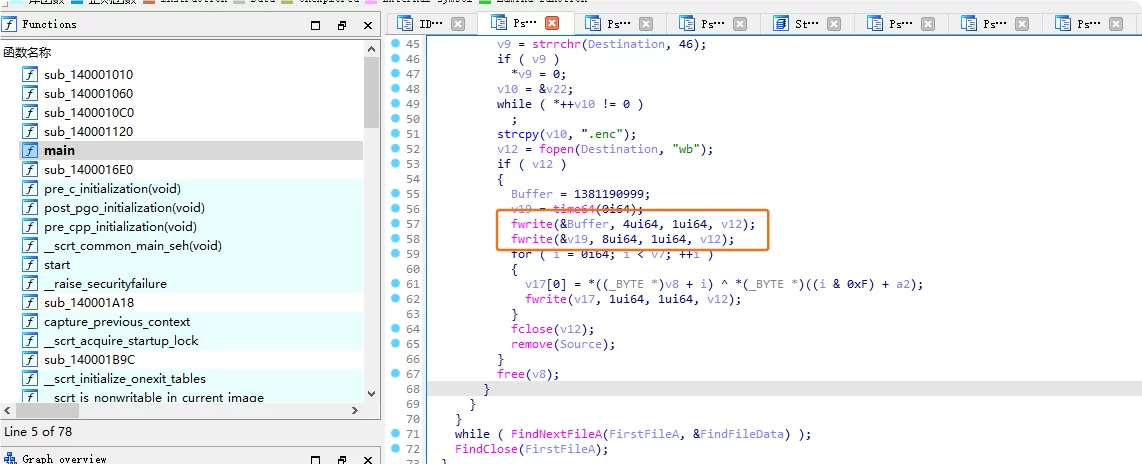
Task: Float the Functions panel with restore icon
Action: 342,25
